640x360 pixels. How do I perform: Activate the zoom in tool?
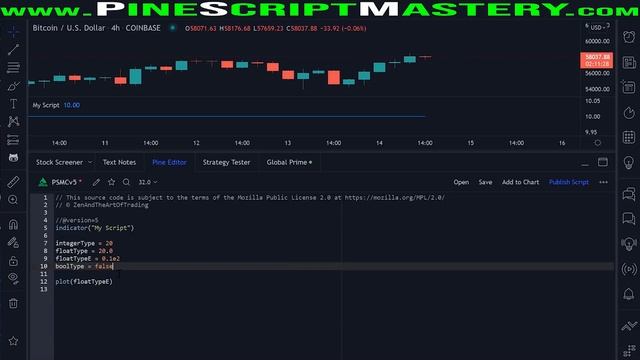[x=13, y=200]
